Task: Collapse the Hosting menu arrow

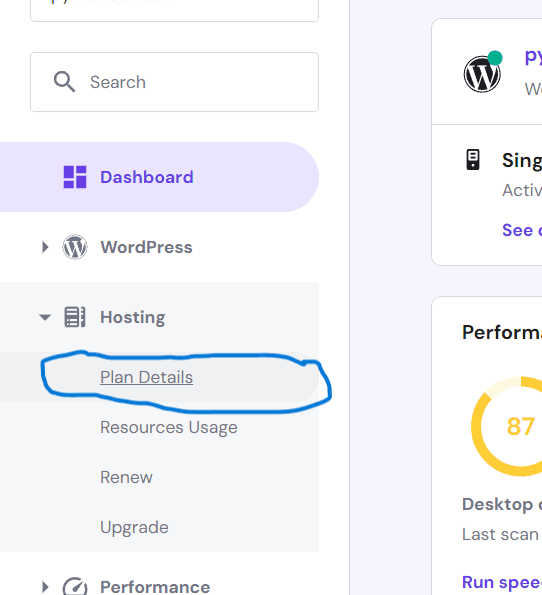Action: [45, 317]
